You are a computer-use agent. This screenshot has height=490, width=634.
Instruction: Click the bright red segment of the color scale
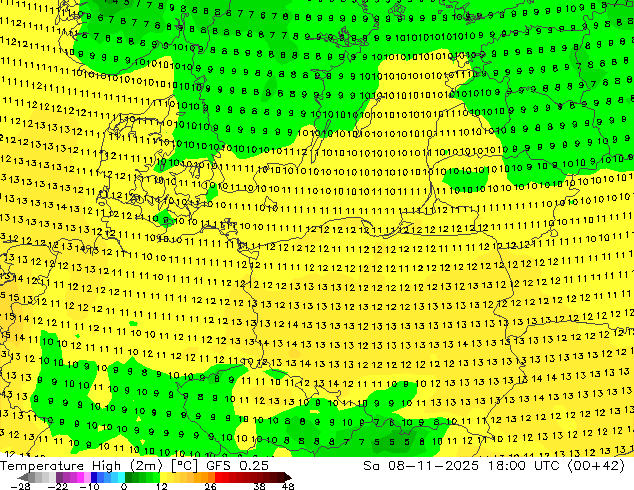point(222,477)
